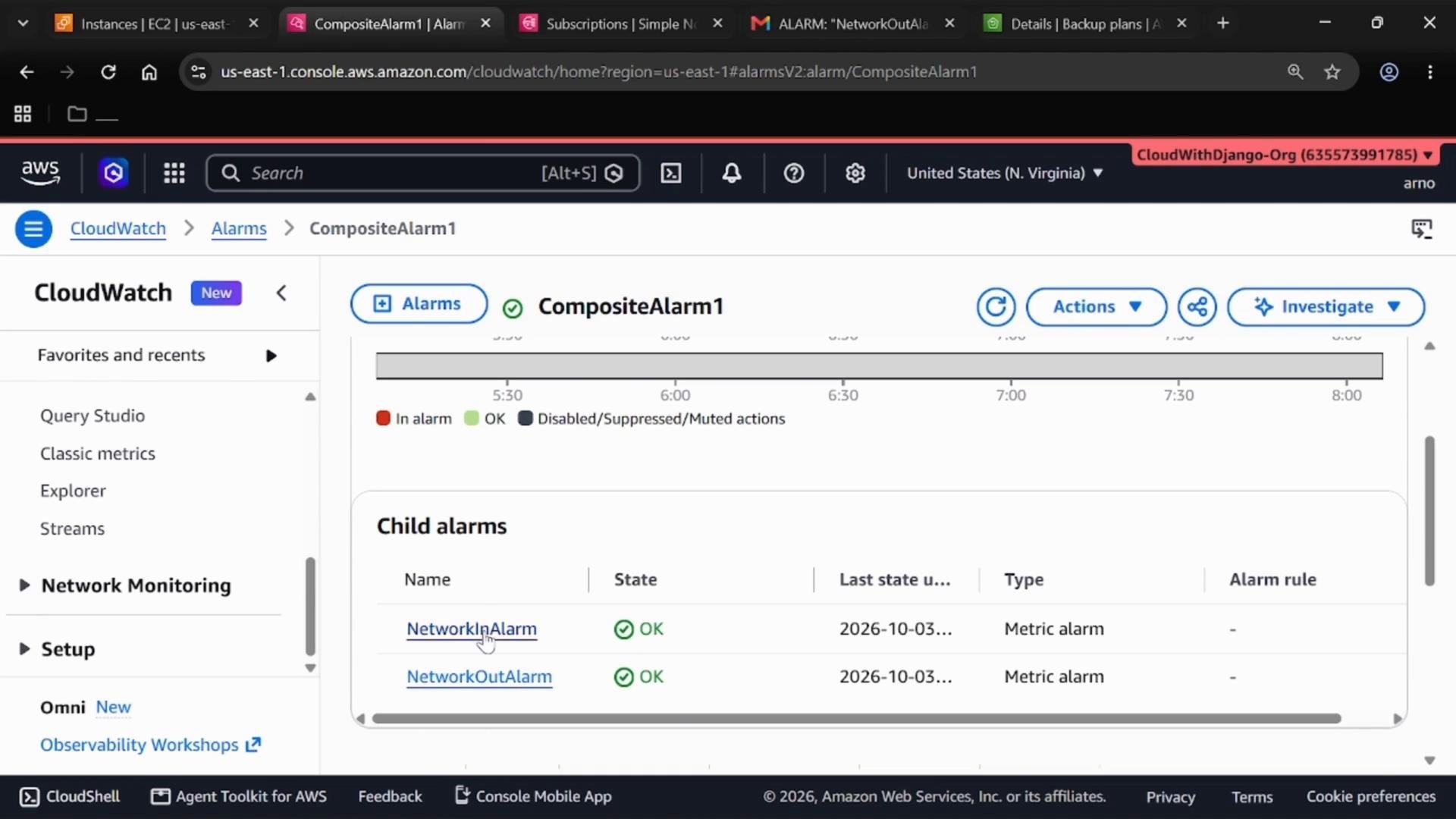Image resolution: width=1456 pixels, height=819 pixels.
Task: Open the CloudWithDjango-Org account menu
Action: (1285, 155)
